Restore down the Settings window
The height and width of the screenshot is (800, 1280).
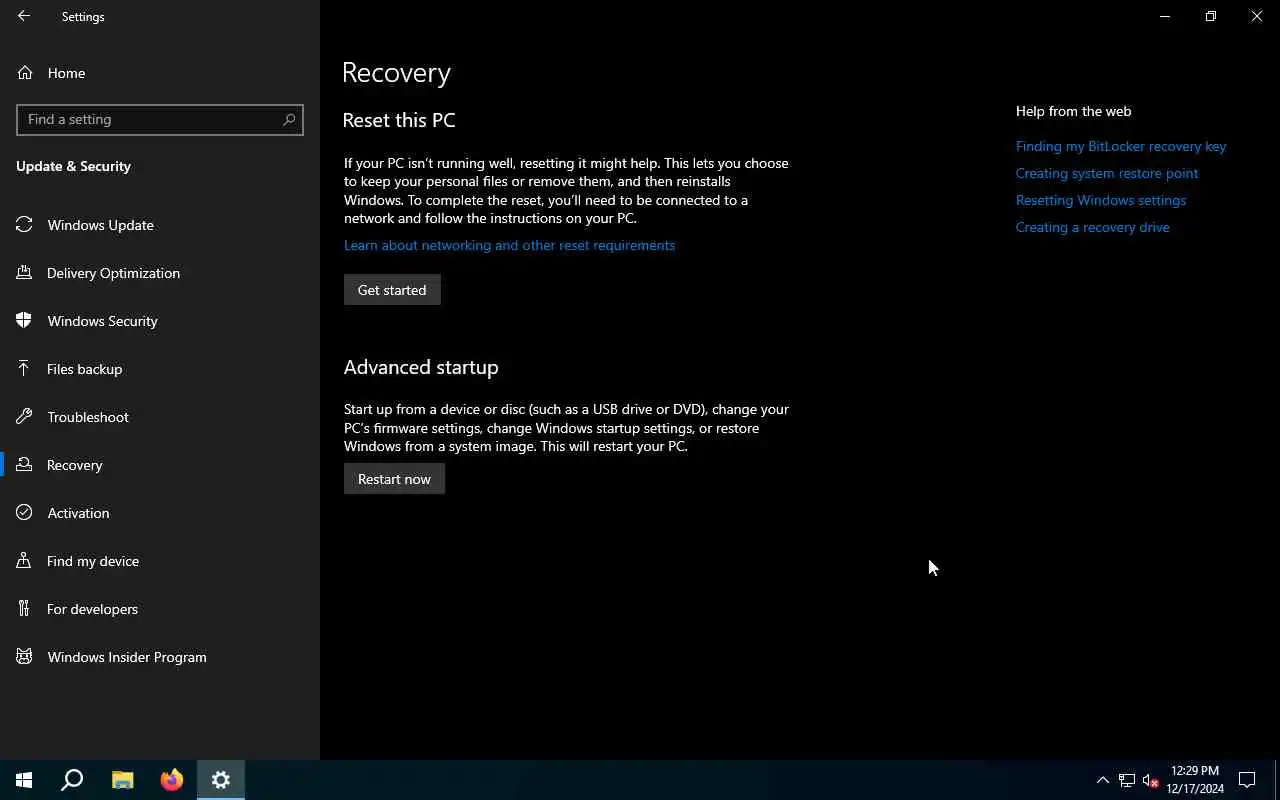[x=1211, y=16]
